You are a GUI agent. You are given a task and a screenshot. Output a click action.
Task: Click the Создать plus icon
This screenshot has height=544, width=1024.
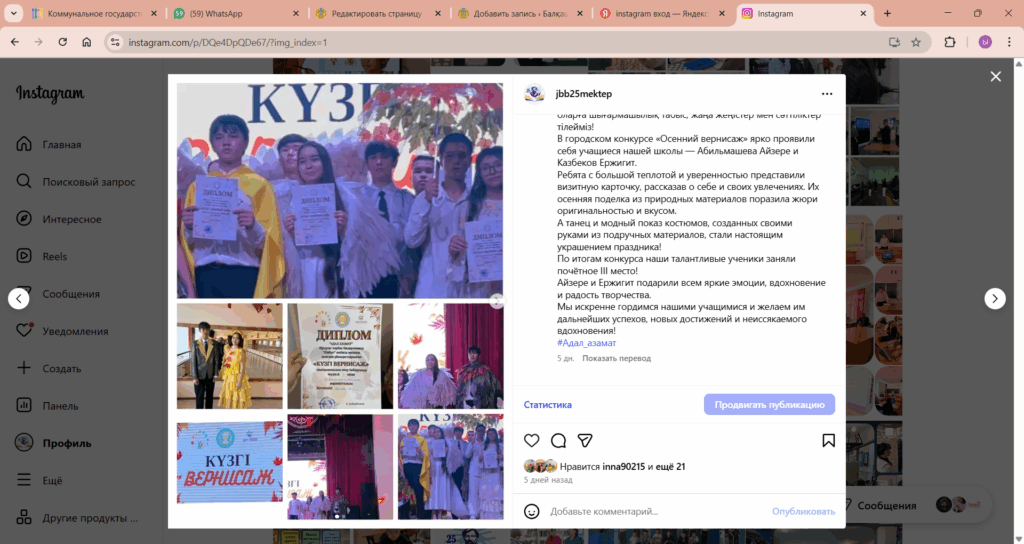(x=24, y=368)
